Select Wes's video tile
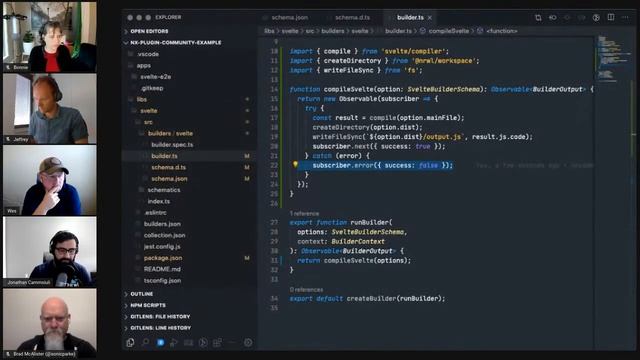Image resolution: width=640 pixels, height=360 pixels. click(x=50, y=180)
